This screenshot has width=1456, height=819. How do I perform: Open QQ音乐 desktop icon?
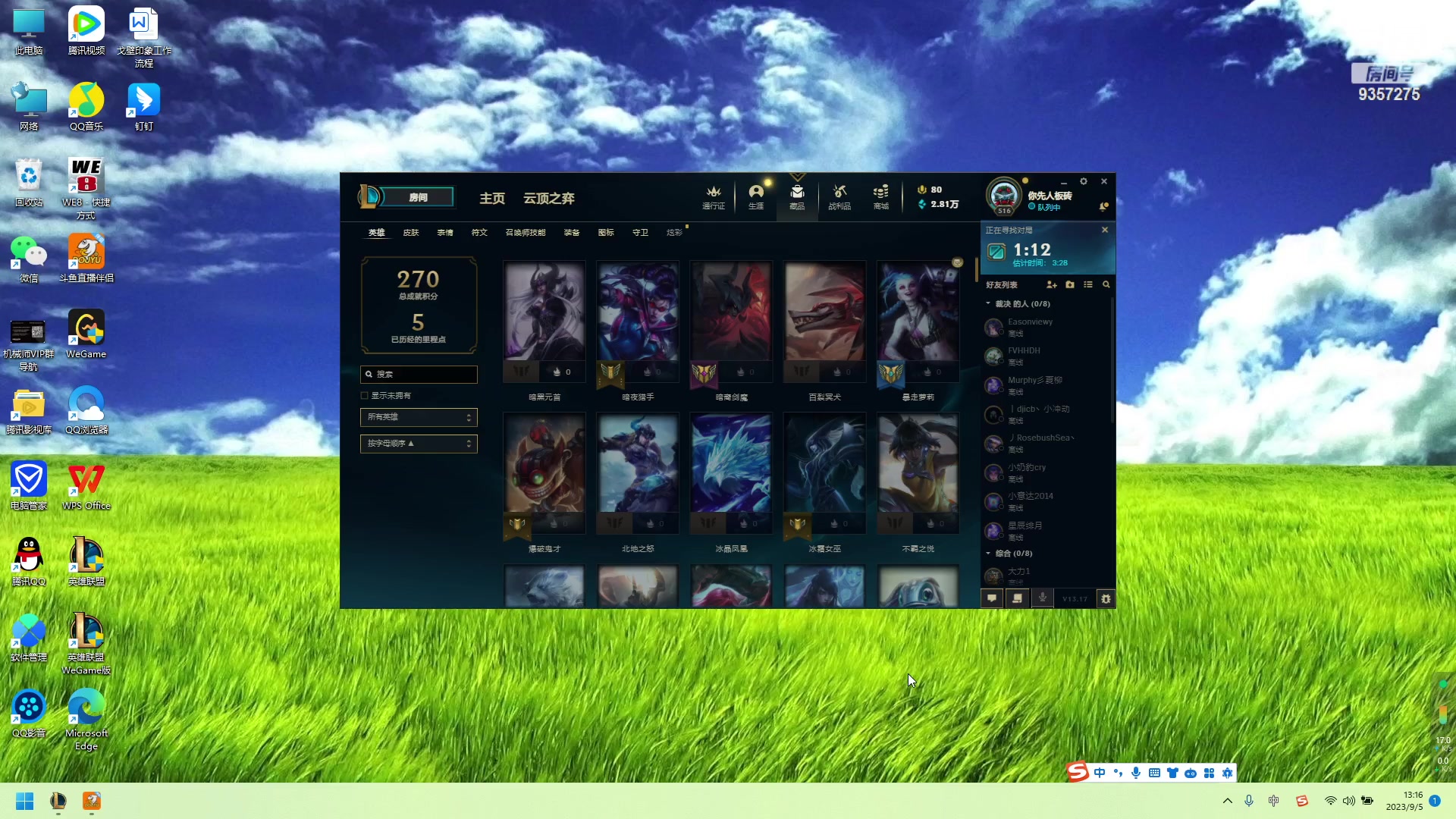coord(86,107)
